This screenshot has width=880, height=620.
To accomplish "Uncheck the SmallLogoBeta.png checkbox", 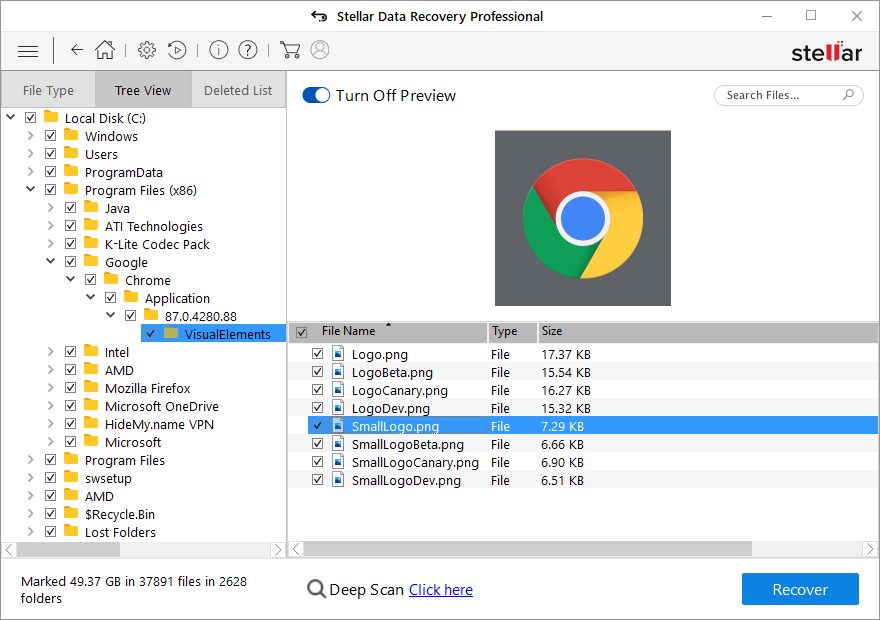I will [x=318, y=444].
